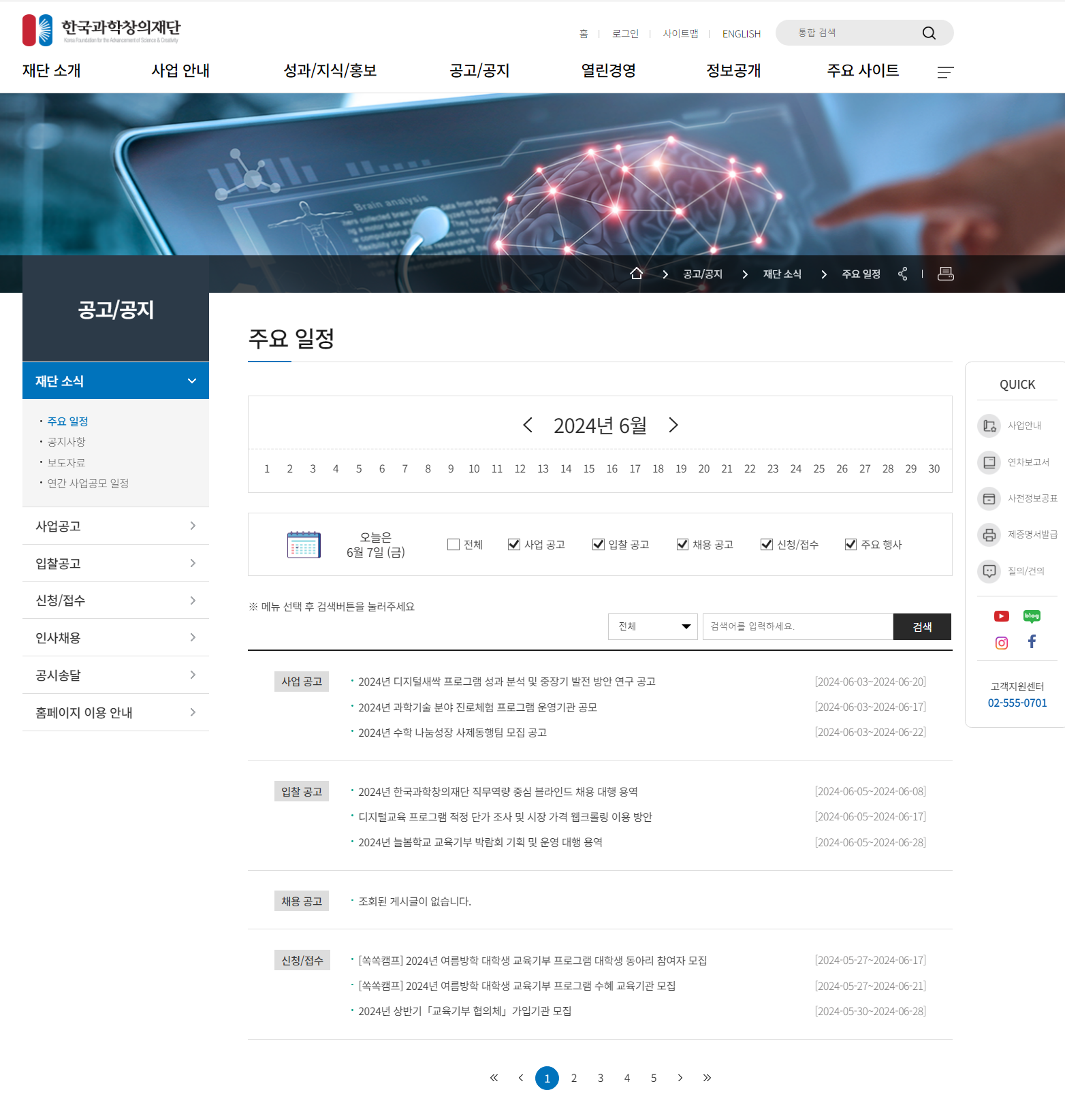Viewport: 1065px width, 1120px height.
Task: Open the 전체 search category dropdown
Action: (x=653, y=627)
